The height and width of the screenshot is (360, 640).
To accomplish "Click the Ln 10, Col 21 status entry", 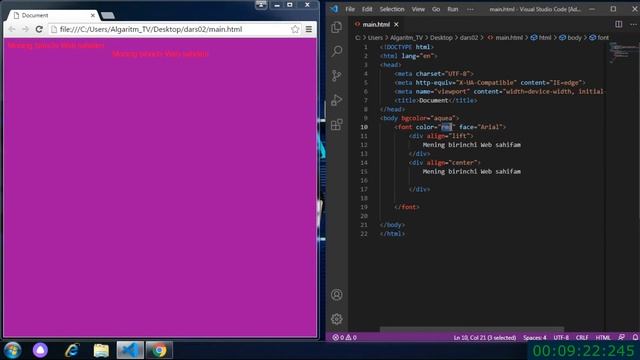I will pos(484,338).
